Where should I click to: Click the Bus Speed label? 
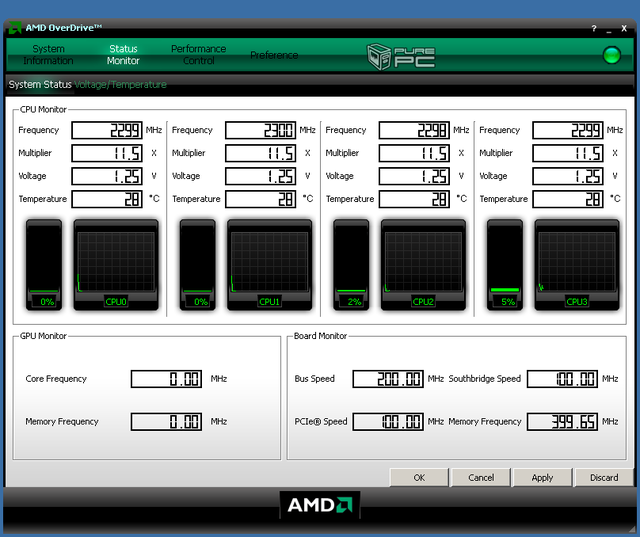pos(314,379)
